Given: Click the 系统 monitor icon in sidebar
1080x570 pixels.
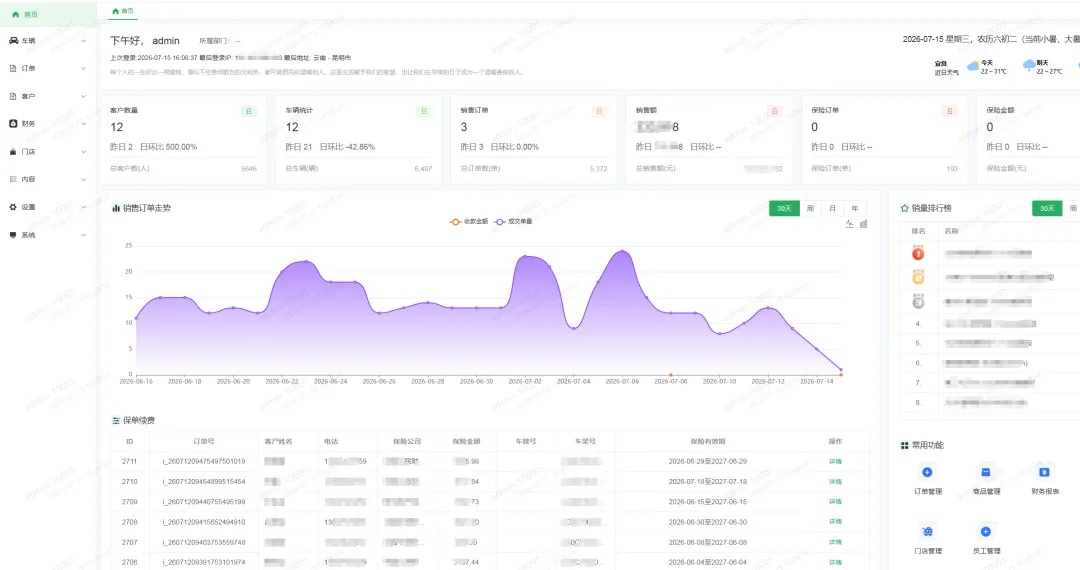Looking at the screenshot, I should pos(12,235).
